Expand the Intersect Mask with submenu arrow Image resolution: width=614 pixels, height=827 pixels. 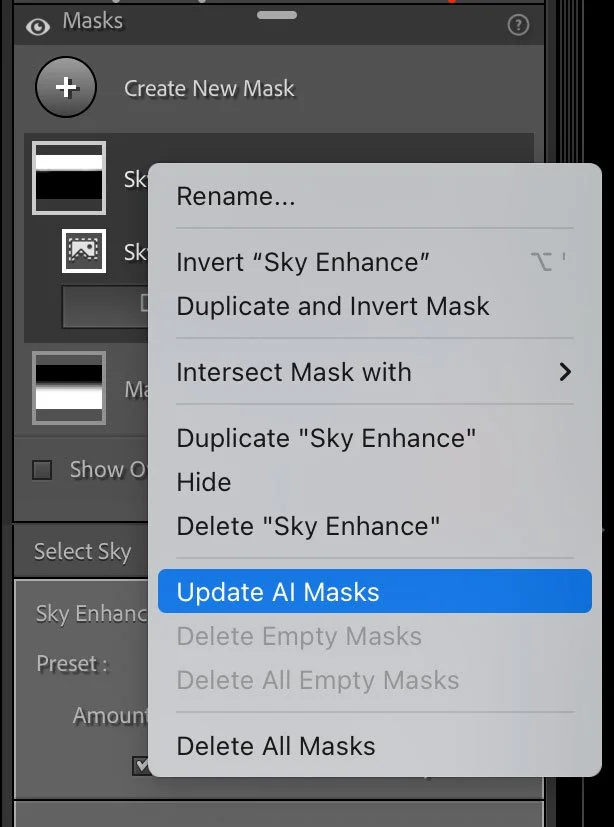pyautogui.click(x=565, y=372)
